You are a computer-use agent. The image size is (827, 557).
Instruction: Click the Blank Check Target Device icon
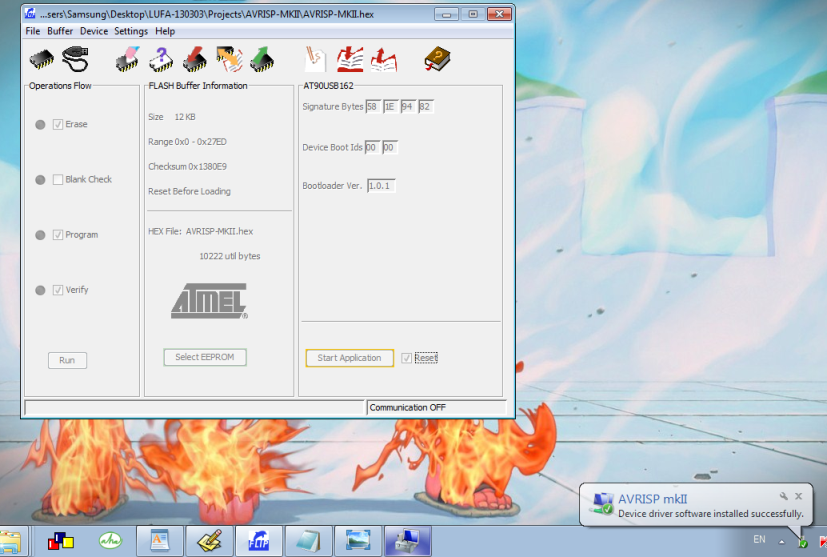tap(161, 59)
